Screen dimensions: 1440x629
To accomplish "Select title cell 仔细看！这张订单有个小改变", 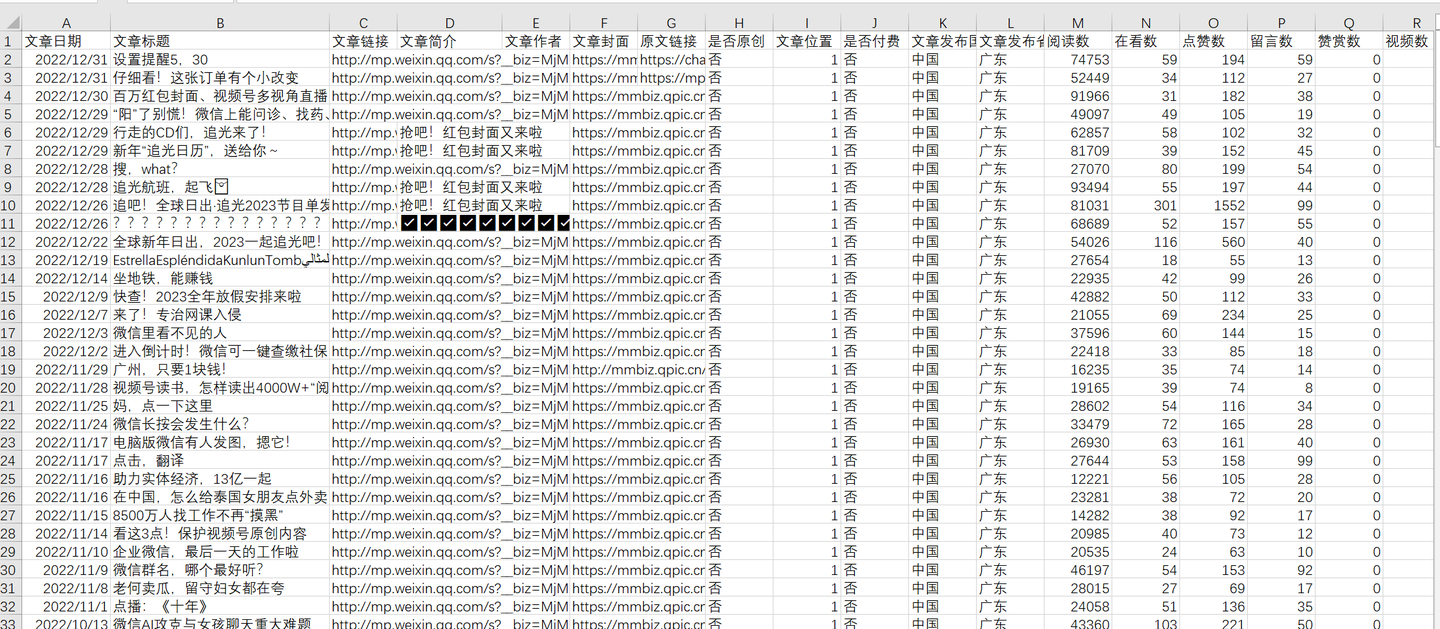I will point(220,78).
